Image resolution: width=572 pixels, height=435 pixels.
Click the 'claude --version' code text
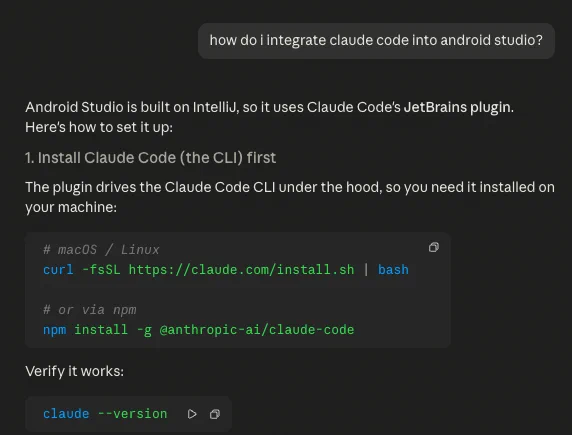[105, 414]
